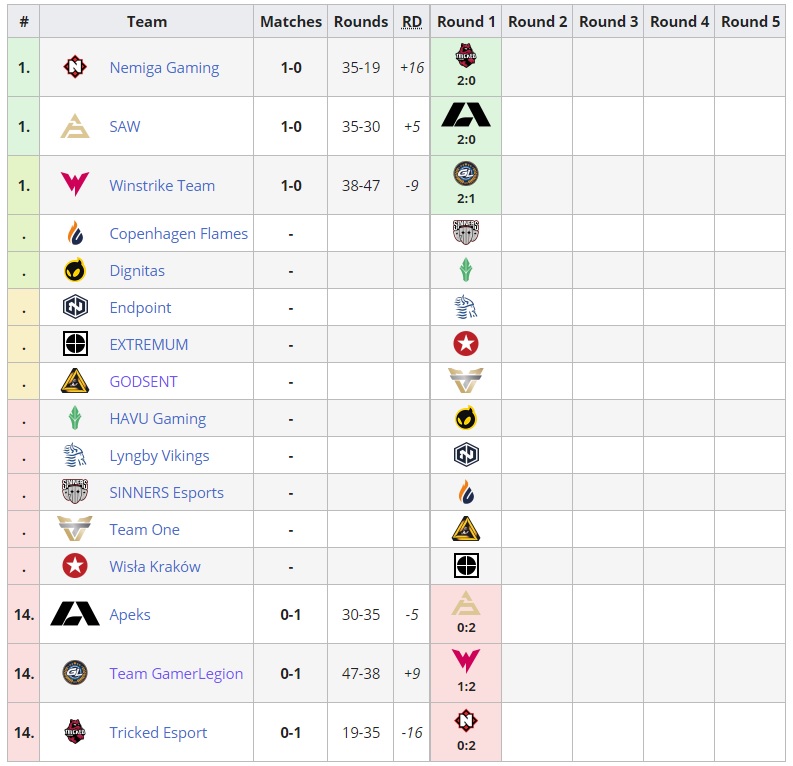Click the Copenhagen Flames logo beside its team name
The height and width of the screenshot is (766, 793).
tap(75, 234)
